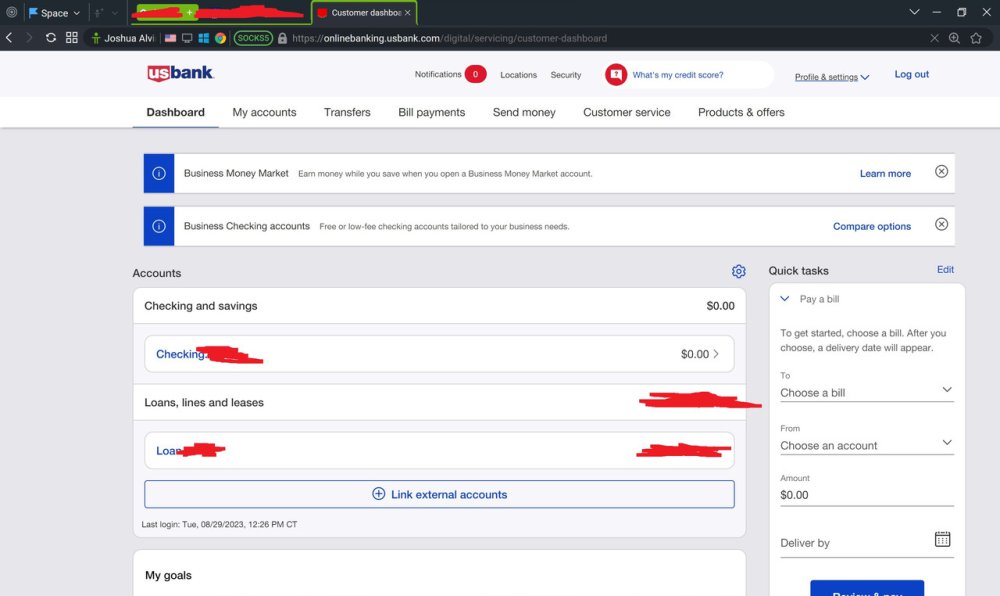The width and height of the screenshot is (1000, 596).
Task: Open the Notifications counter badge
Action: tap(475, 75)
